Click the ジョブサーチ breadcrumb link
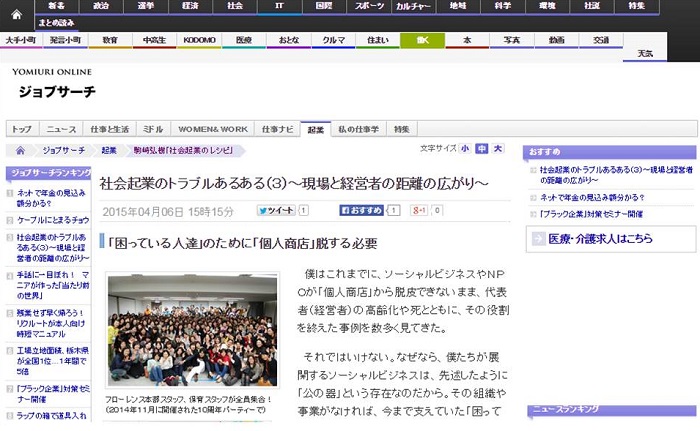700x431 pixels. (x=63, y=151)
